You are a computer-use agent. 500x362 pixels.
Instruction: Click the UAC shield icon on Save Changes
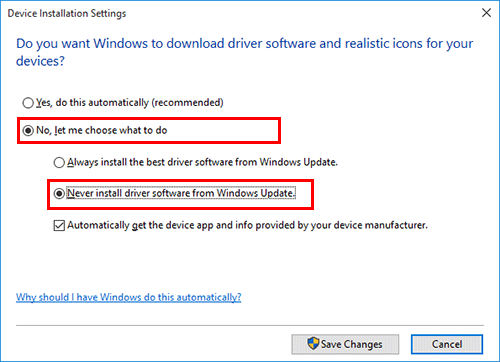tap(313, 343)
